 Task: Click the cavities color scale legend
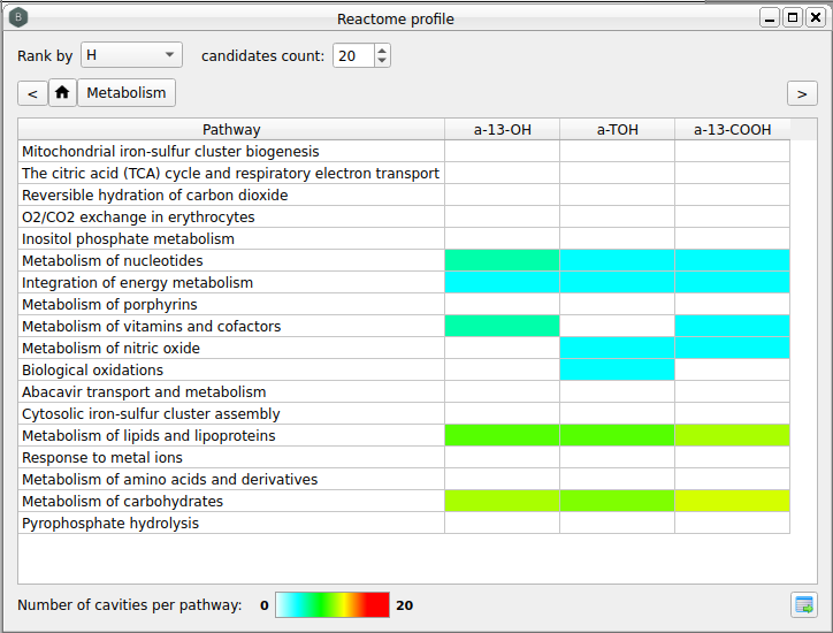333,605
